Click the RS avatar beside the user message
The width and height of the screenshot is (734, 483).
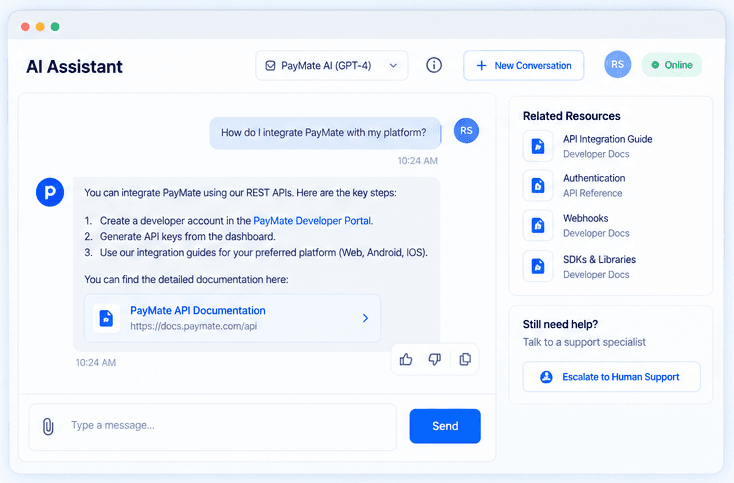466,131
